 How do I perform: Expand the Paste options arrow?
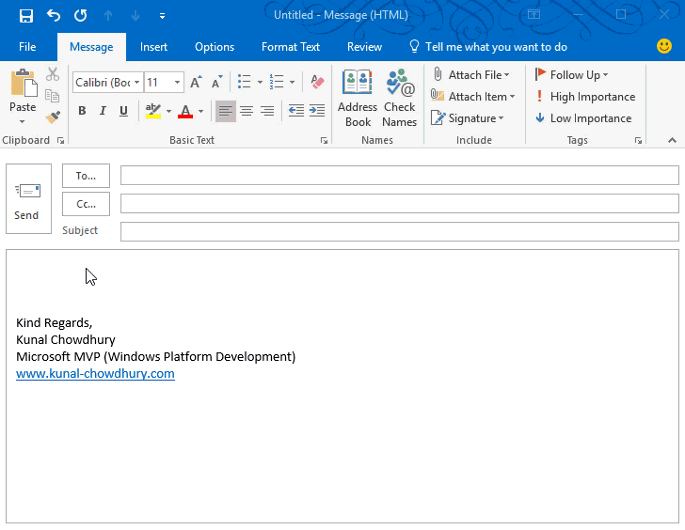coord(22,121)
